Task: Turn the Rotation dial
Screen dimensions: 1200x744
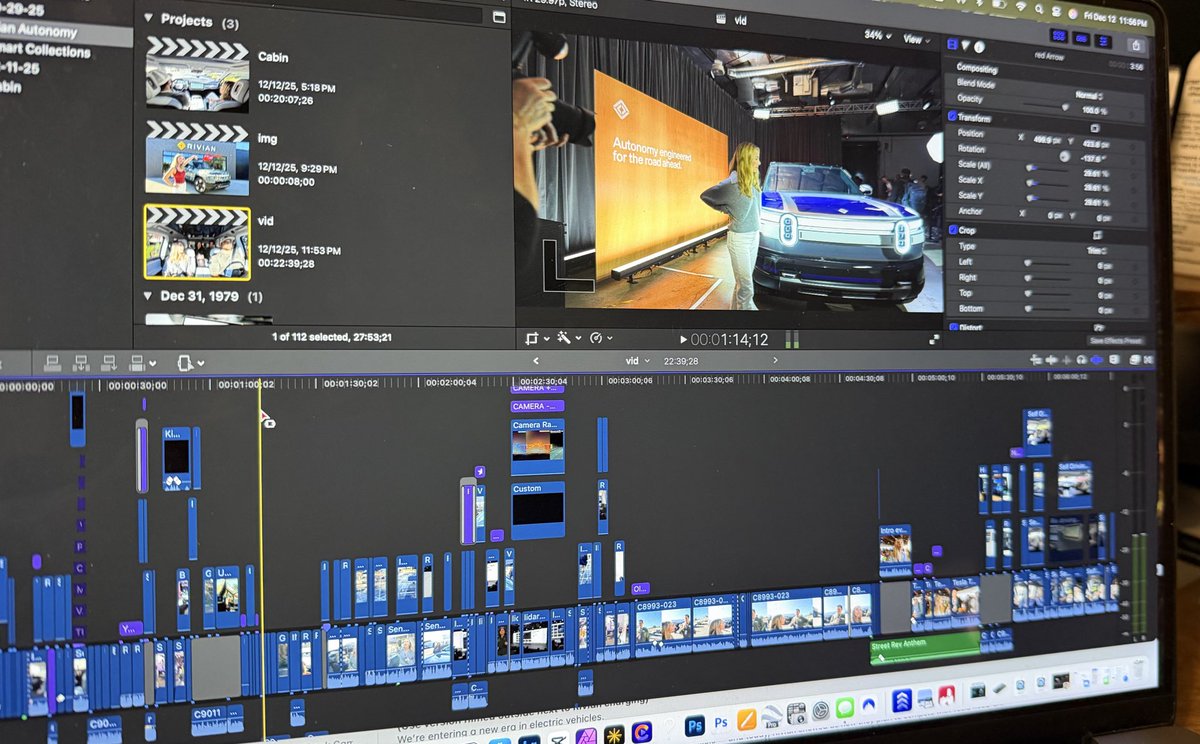Action: point(1064,156)
